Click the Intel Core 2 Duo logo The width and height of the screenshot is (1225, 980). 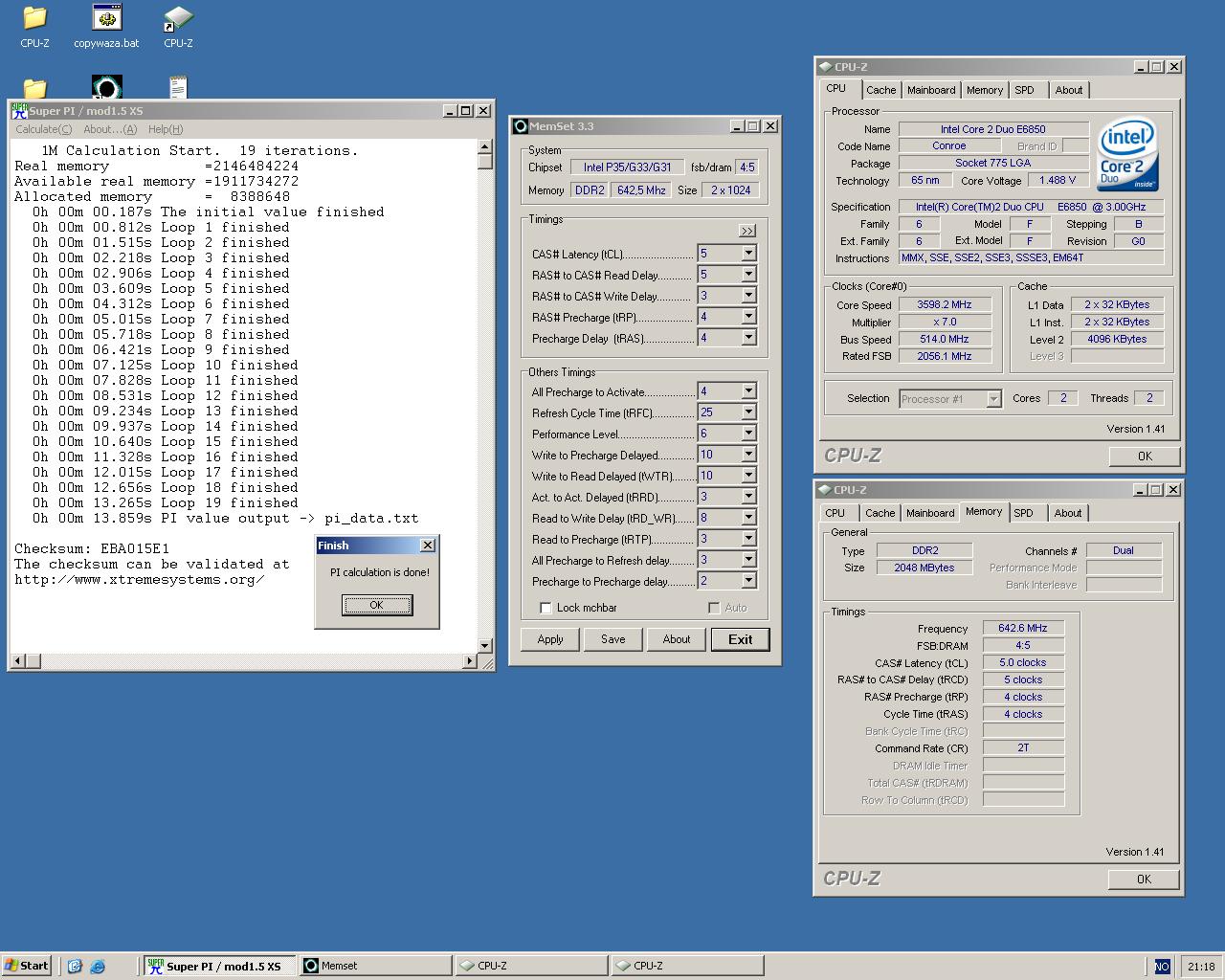(1127, 153)
